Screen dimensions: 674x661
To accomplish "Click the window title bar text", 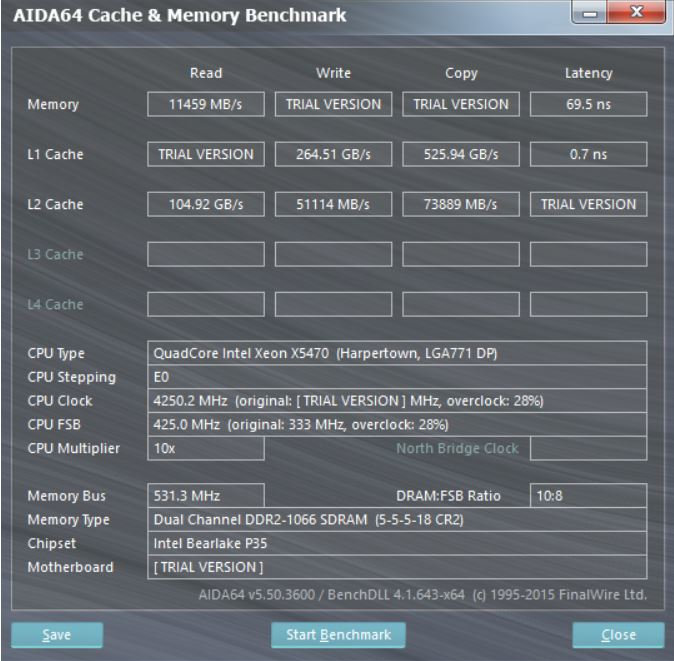I will coord(180,15).
